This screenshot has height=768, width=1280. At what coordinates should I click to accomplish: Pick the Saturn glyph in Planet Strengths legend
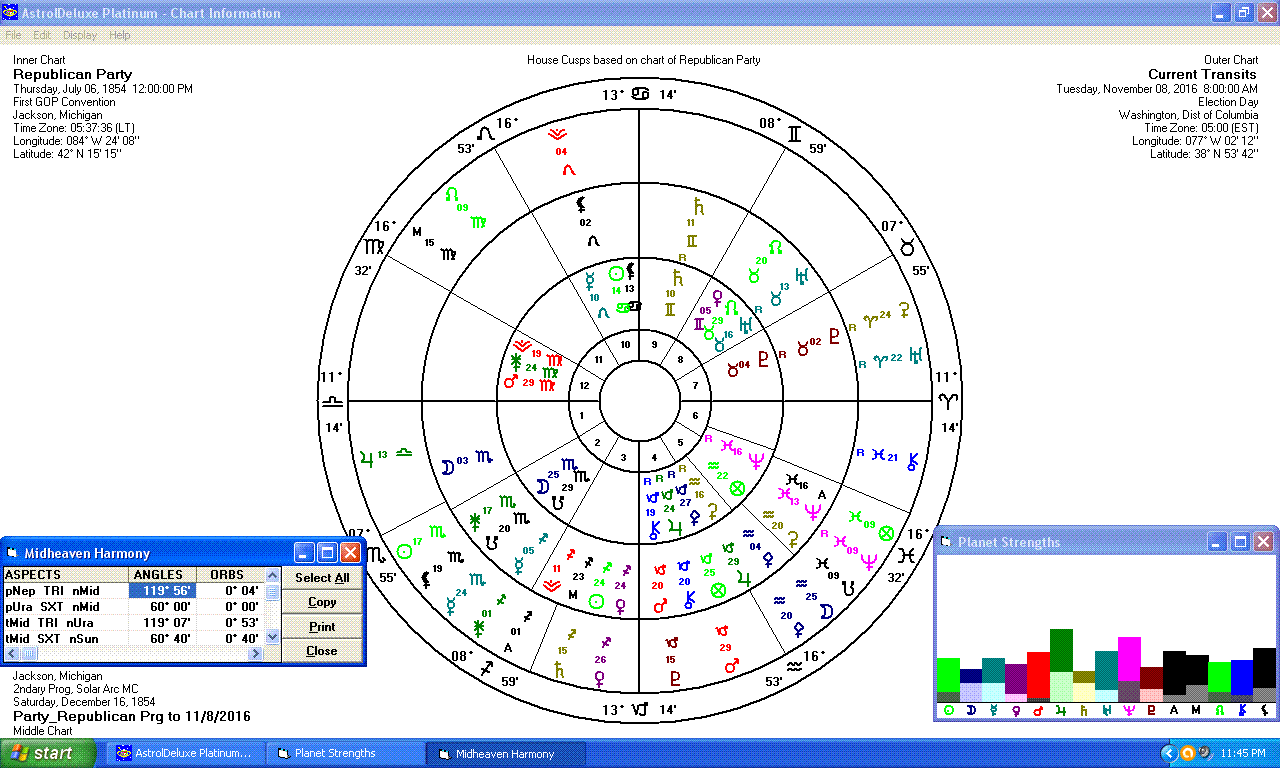(x=1084, y=710)
